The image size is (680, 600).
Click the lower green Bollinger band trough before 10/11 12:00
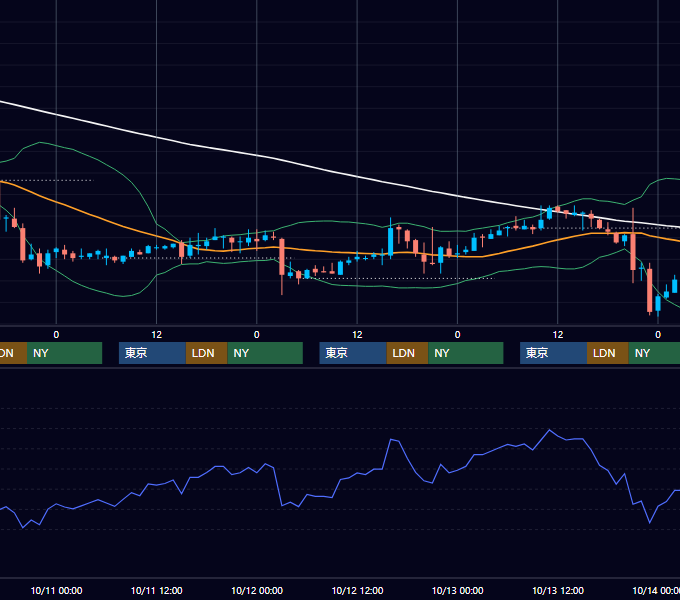coord(123,296)
